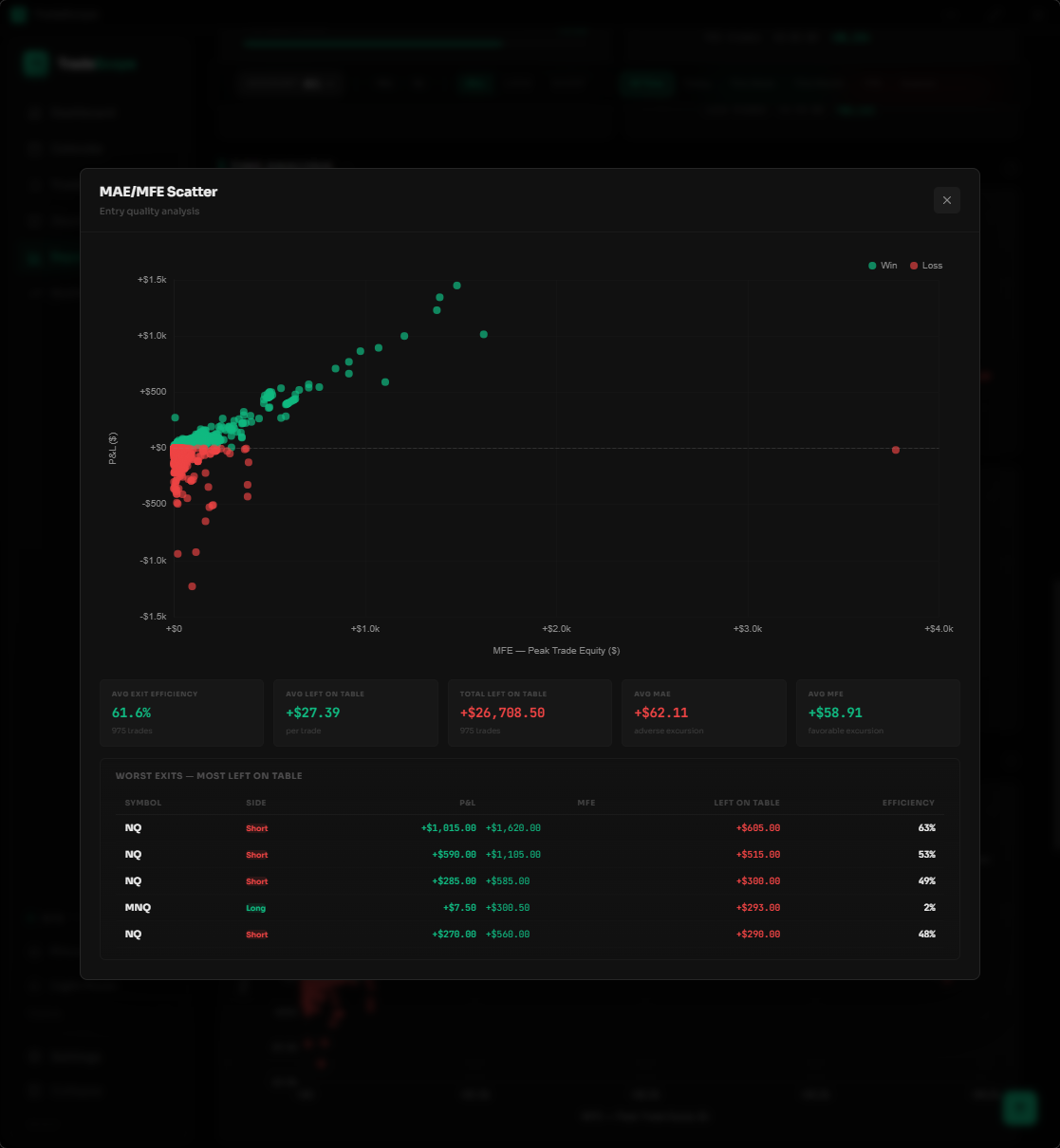Click the second sidebar navigation icon from top
1060x1148 pixels.
click(34, 148)
